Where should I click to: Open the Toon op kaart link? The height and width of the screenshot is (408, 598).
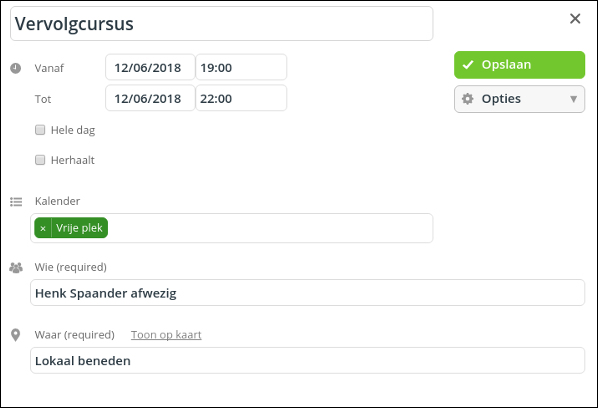click(x=166, y=335)
